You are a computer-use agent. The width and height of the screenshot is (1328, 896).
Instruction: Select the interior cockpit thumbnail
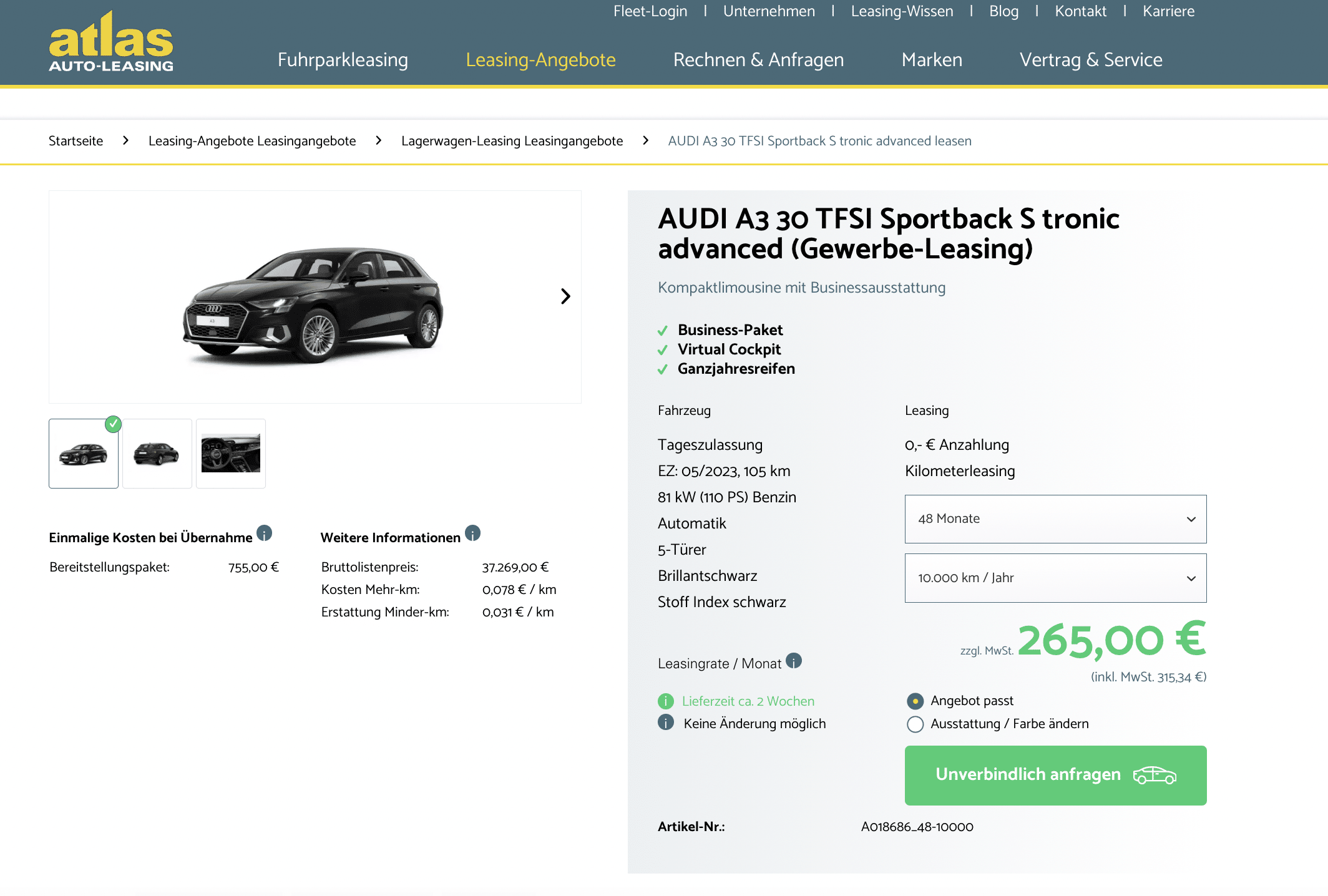coord(231,454)
